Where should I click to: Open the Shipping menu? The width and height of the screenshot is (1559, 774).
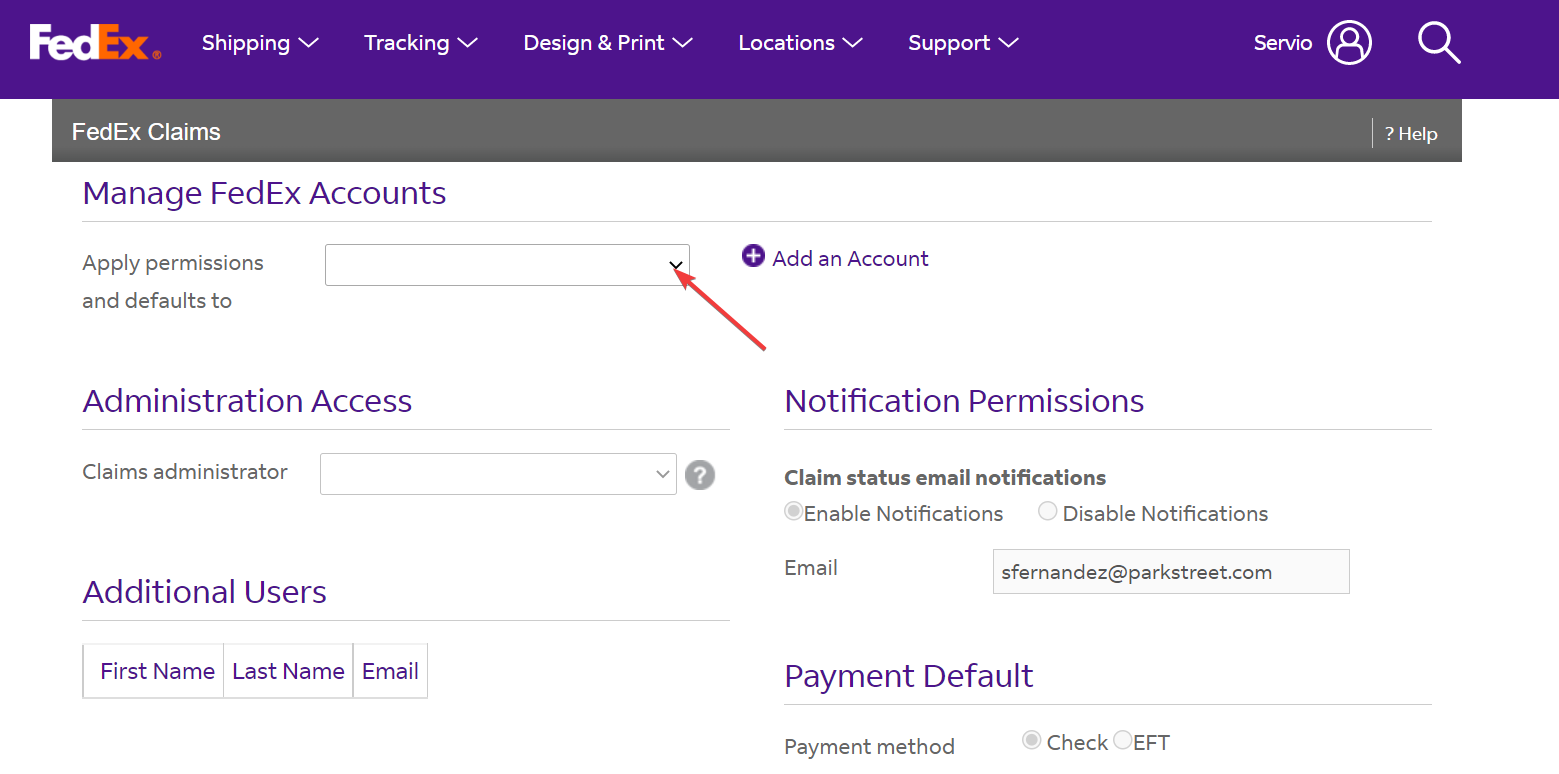[x=260, y=43]
